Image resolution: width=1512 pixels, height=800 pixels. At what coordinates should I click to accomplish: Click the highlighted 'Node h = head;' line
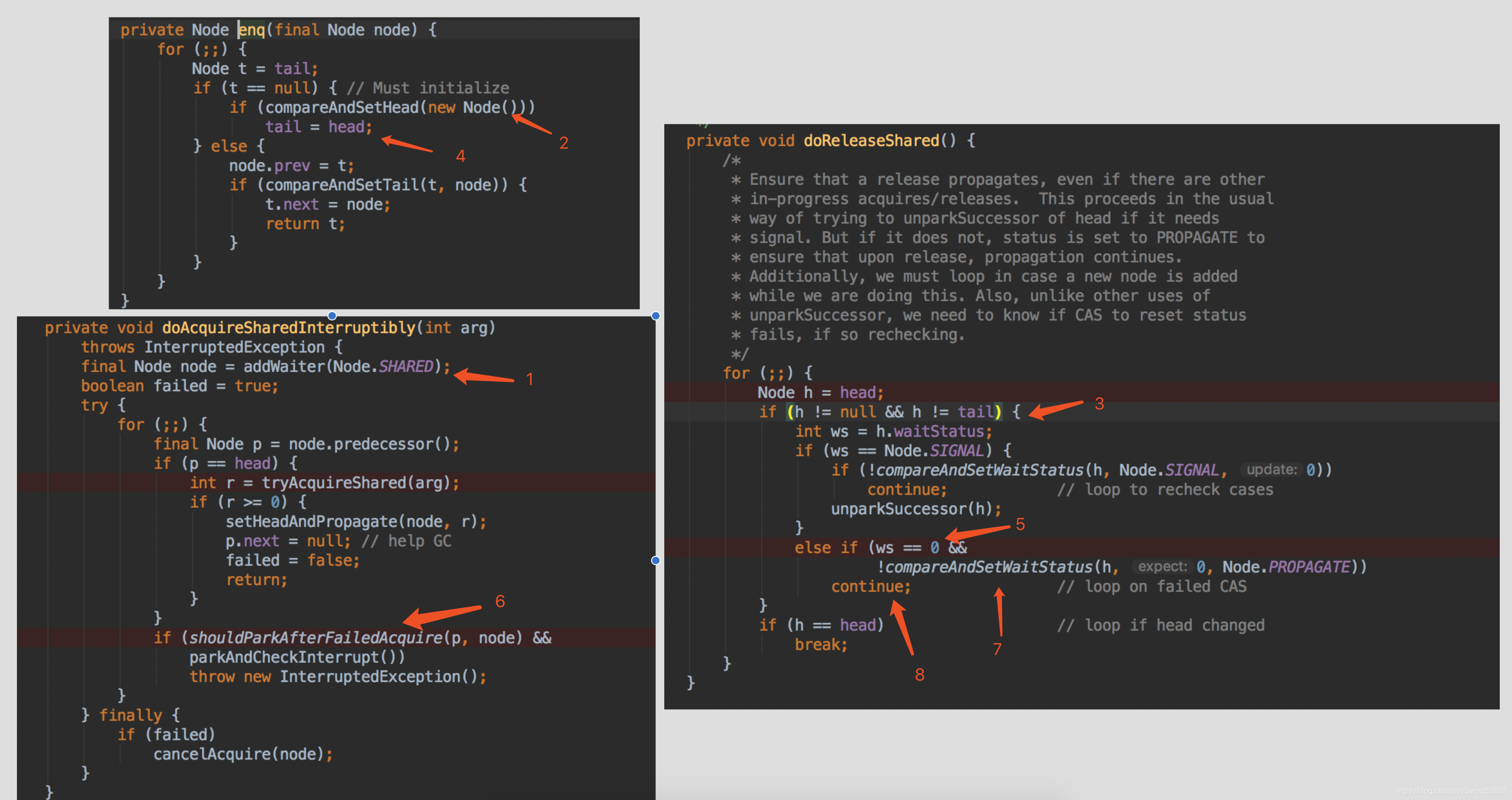tap(820, 392)
